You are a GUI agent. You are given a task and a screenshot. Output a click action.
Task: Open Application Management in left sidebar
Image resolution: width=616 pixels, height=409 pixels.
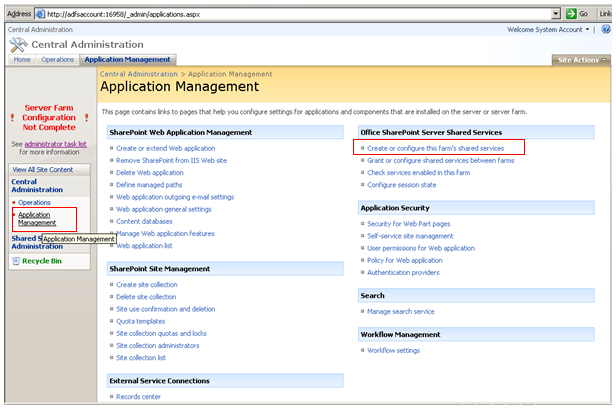(37, 218)
